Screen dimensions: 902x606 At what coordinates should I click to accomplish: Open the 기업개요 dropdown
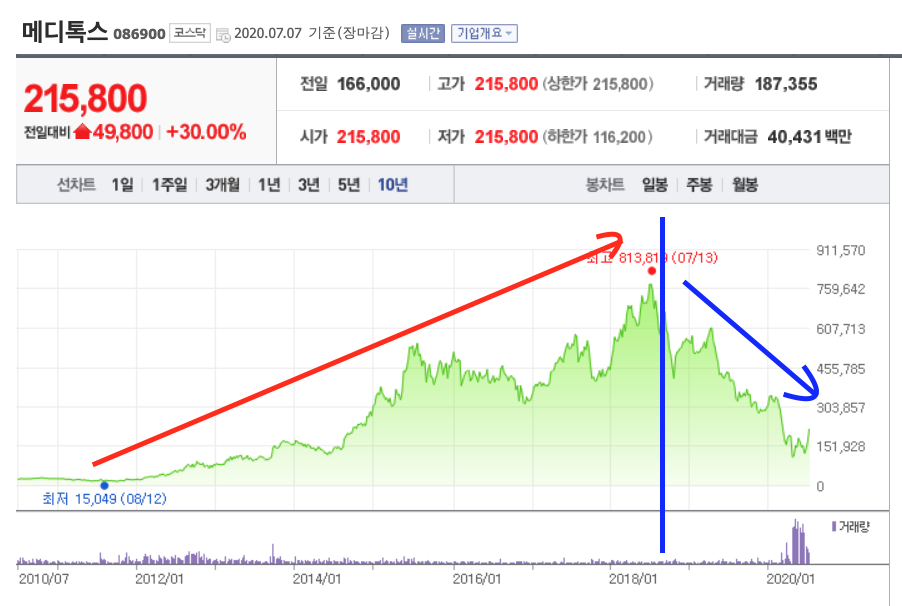point(484,33)
